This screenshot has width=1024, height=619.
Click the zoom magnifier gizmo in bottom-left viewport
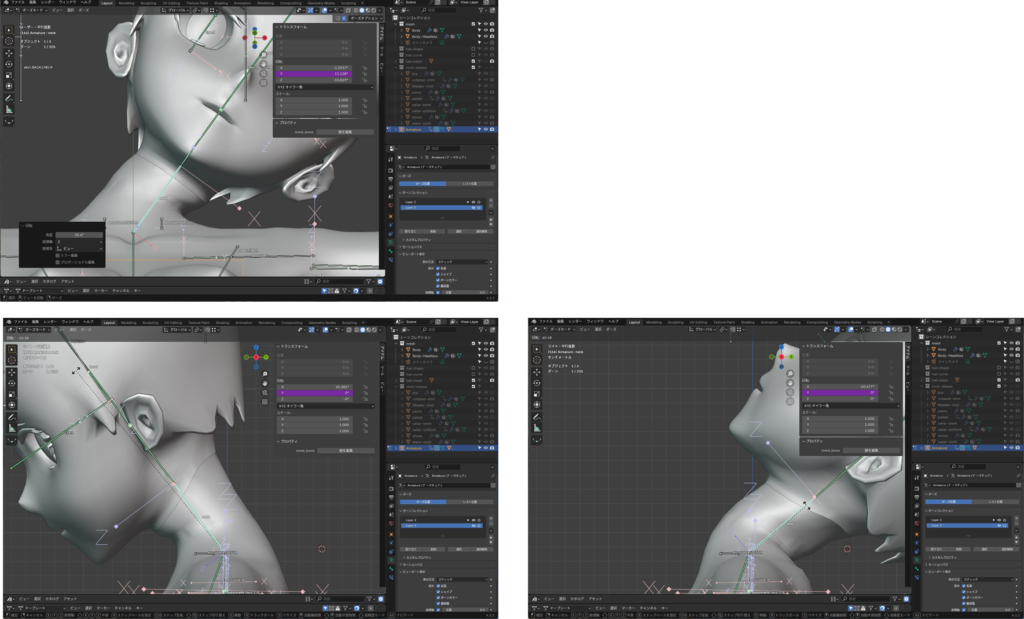[x=266, y=374]
